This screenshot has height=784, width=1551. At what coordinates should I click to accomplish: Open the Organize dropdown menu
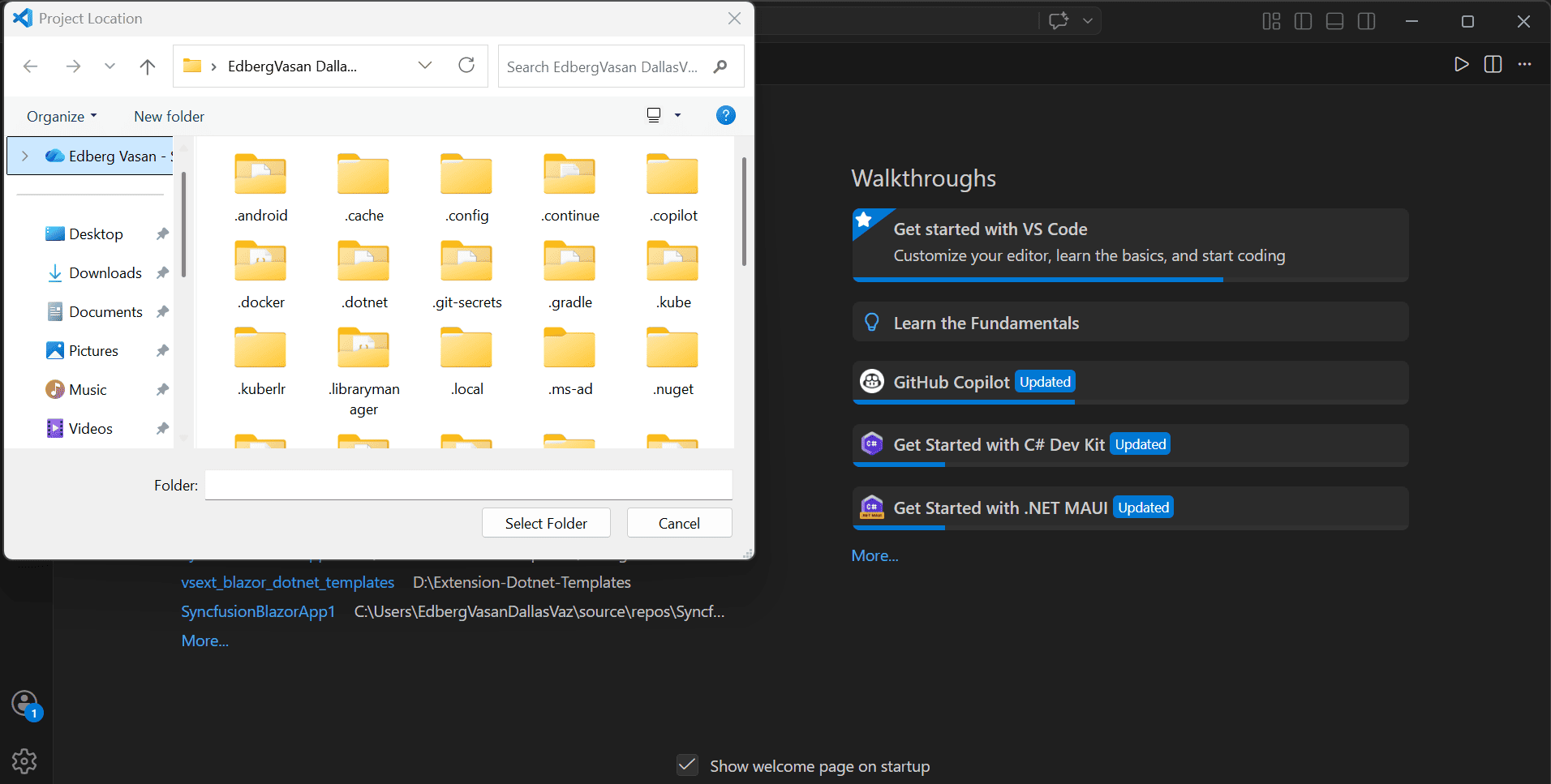(62, 116)
